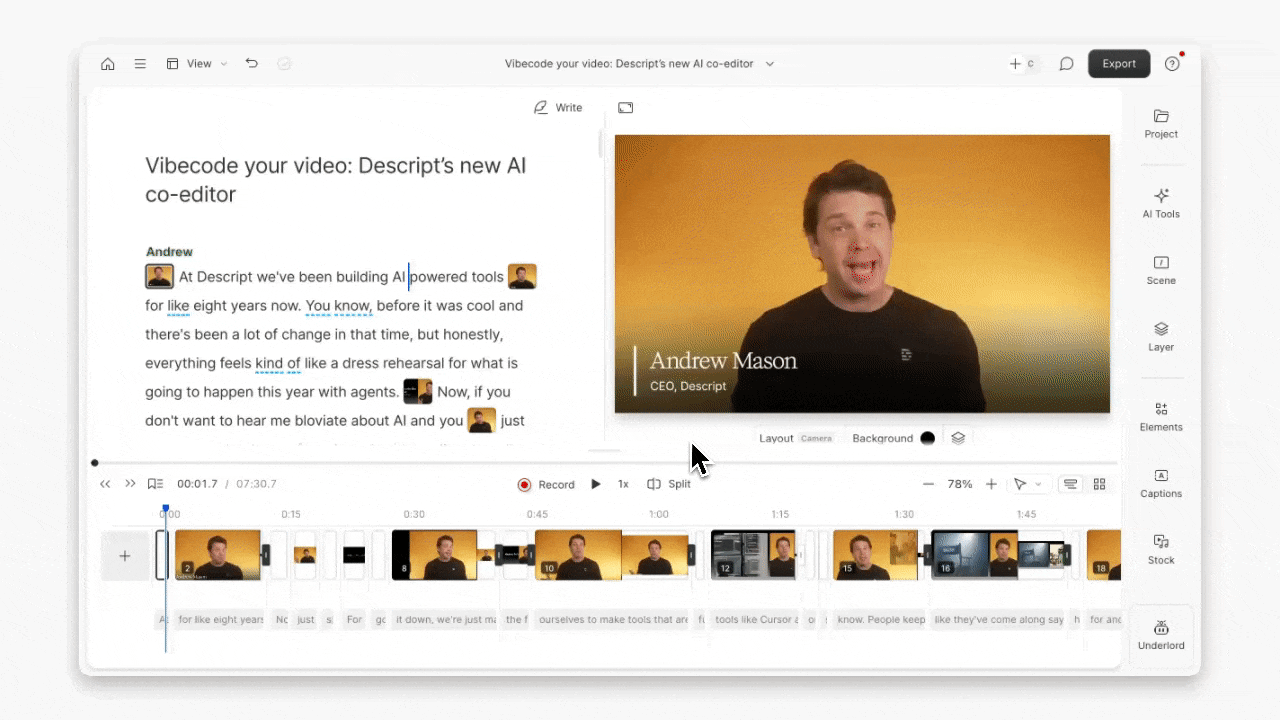Click the blue playhead marker in timeline
This screenshot has height=720, width=1280.
[x=166, y=510]
